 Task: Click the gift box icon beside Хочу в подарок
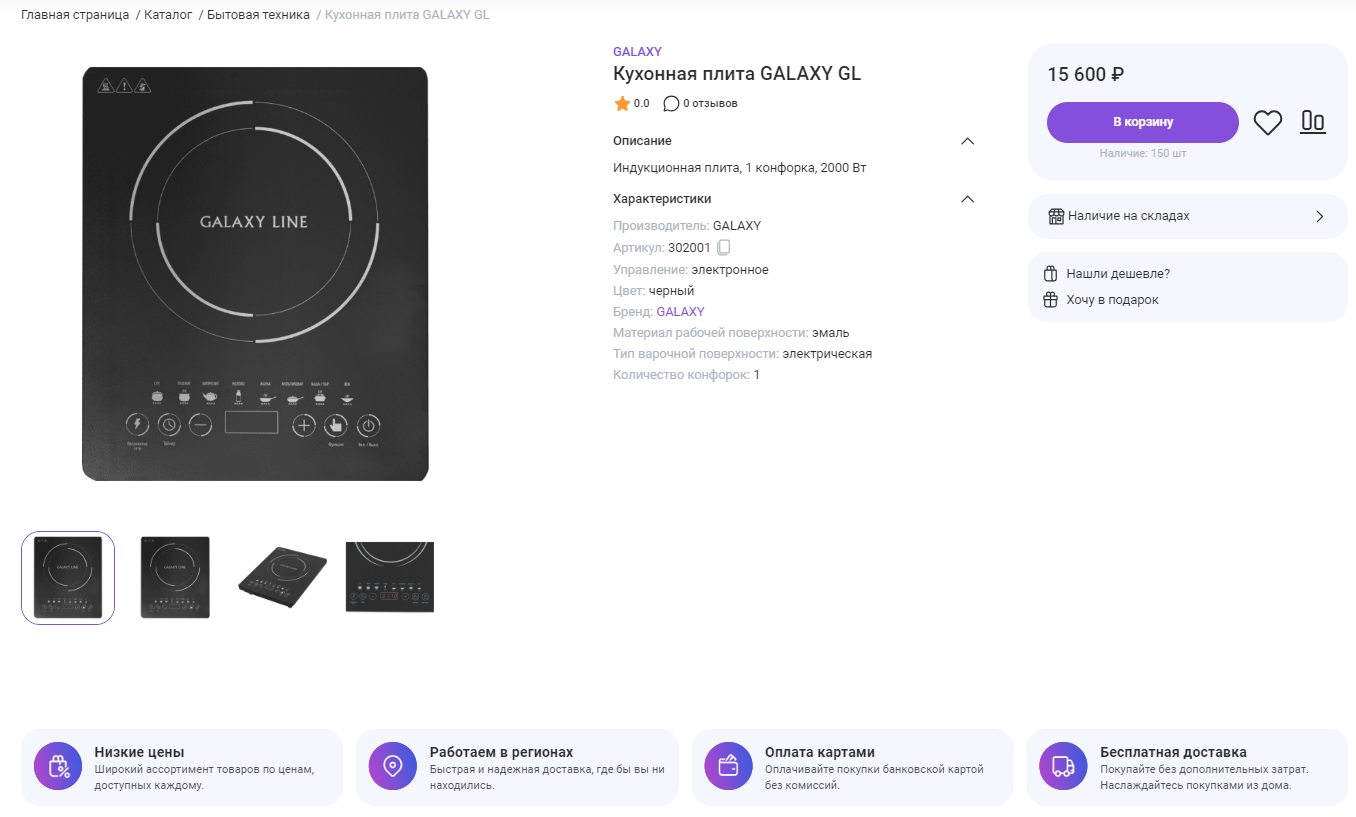(1050, 300)
